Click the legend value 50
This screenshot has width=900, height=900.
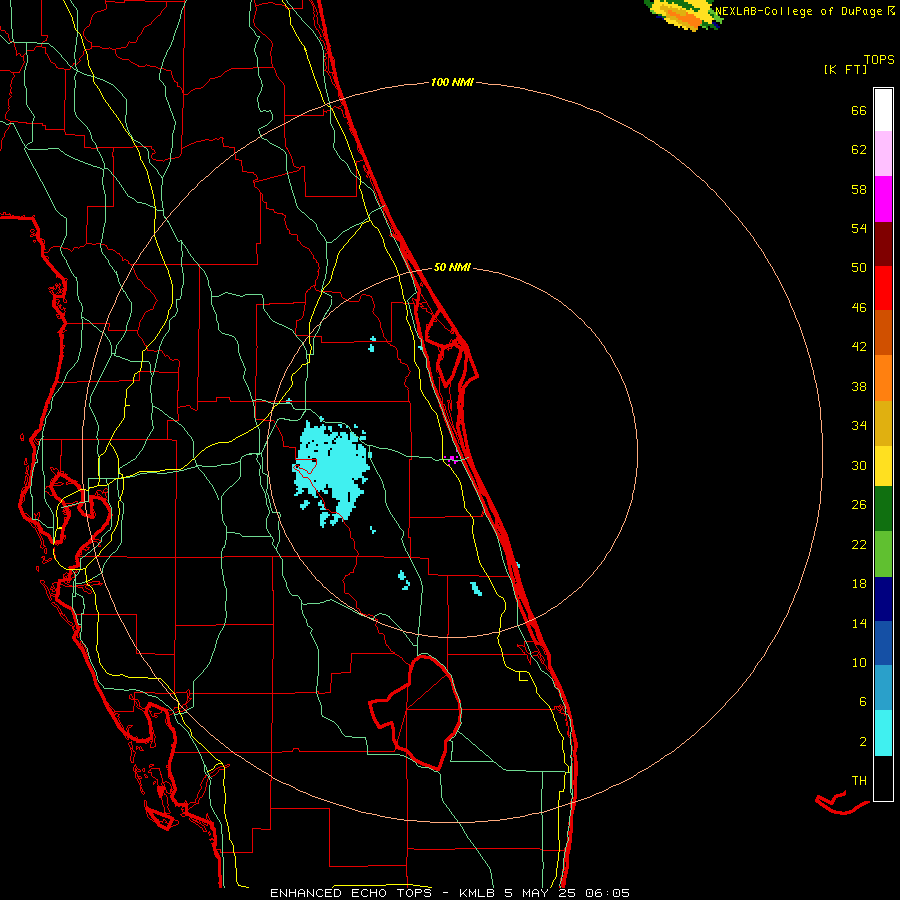pyautogui.click(x=859, y=268)
